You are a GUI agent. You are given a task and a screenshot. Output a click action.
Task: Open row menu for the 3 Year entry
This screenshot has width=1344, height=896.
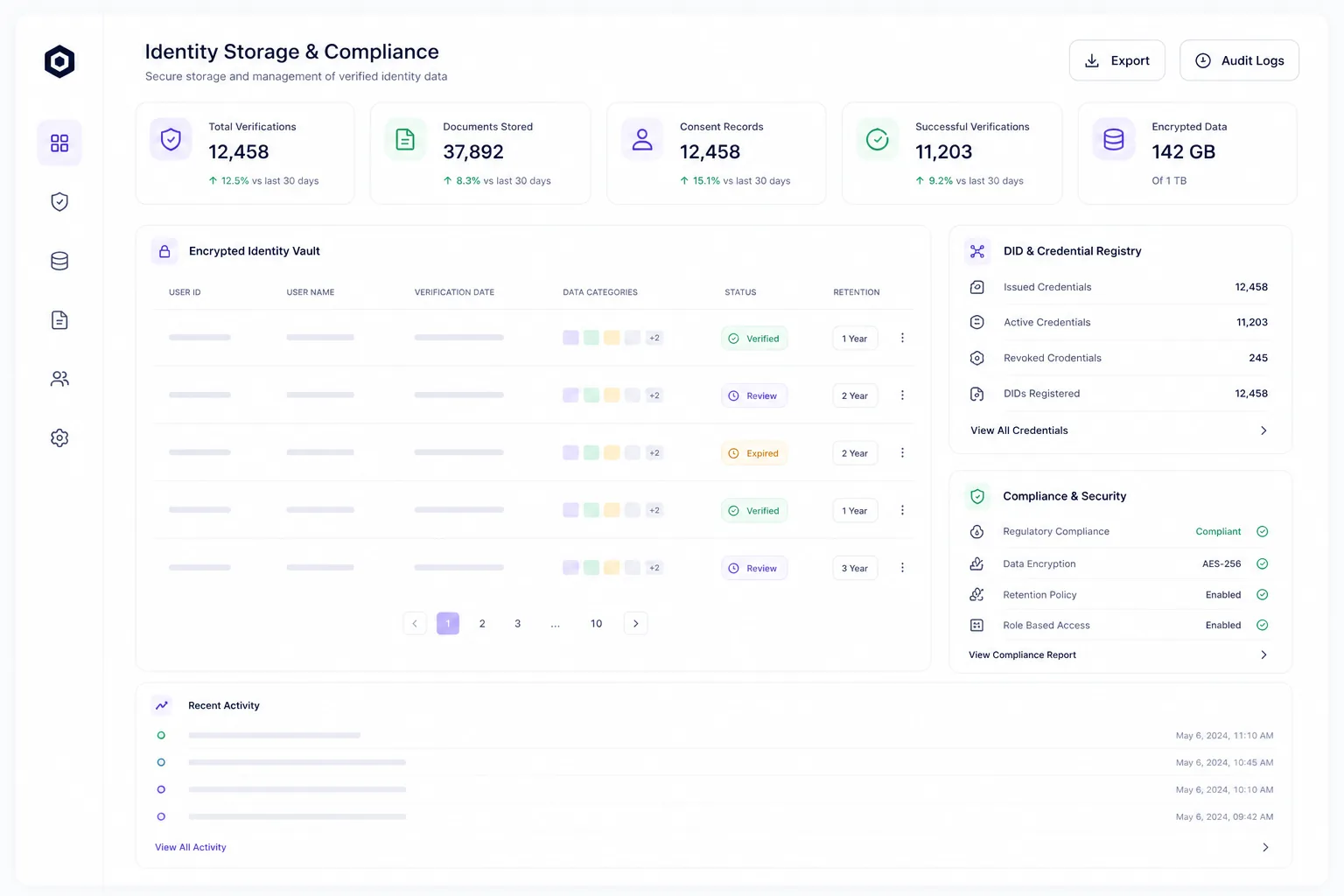[902, 568]
